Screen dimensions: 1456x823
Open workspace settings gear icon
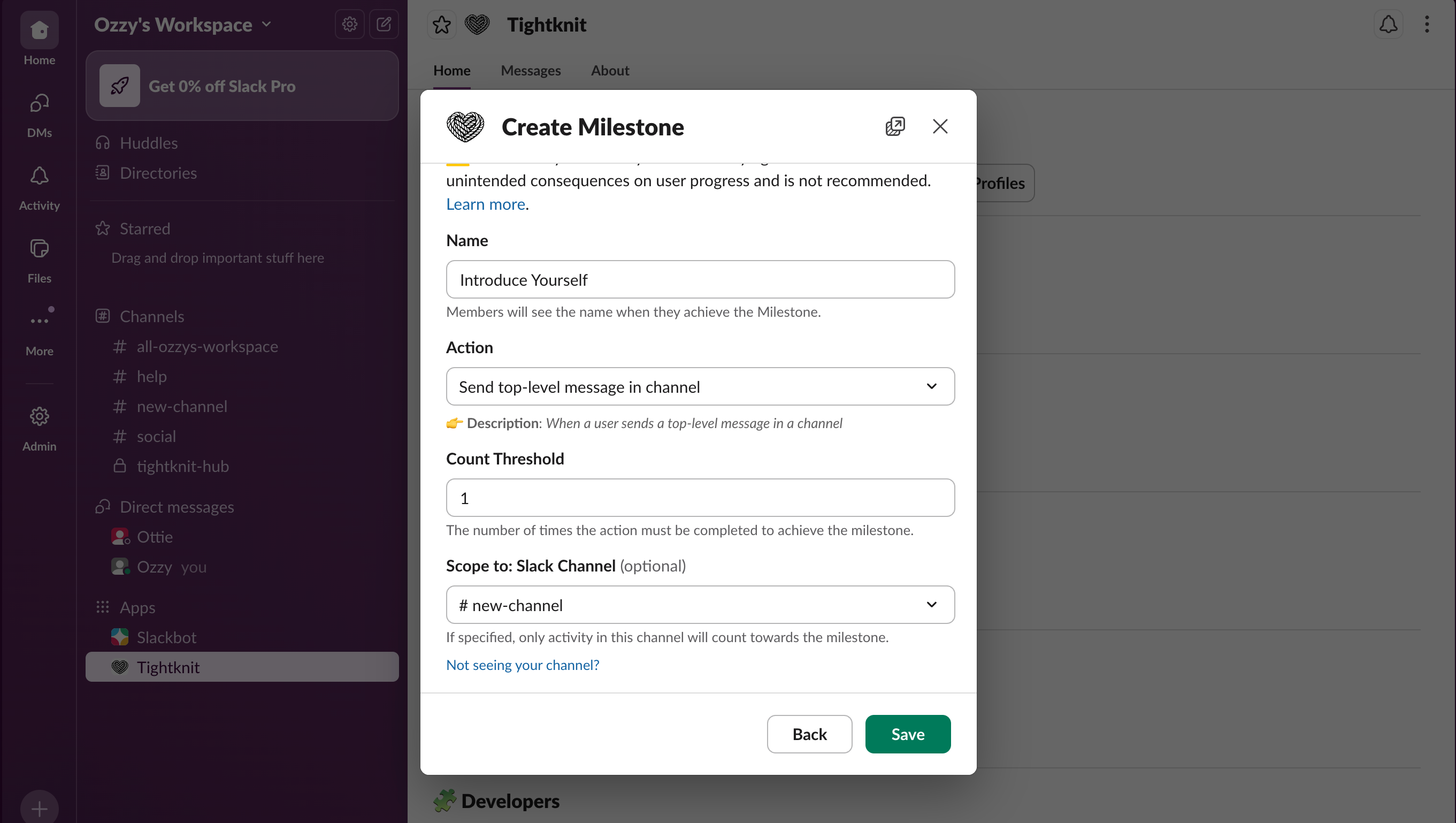coord(349,24)
